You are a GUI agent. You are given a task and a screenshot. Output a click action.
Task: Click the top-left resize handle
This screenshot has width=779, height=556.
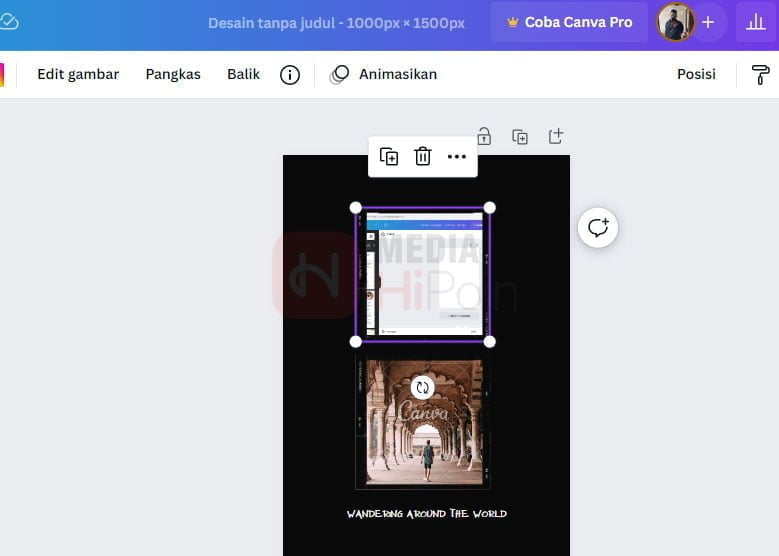click(356, 208)
